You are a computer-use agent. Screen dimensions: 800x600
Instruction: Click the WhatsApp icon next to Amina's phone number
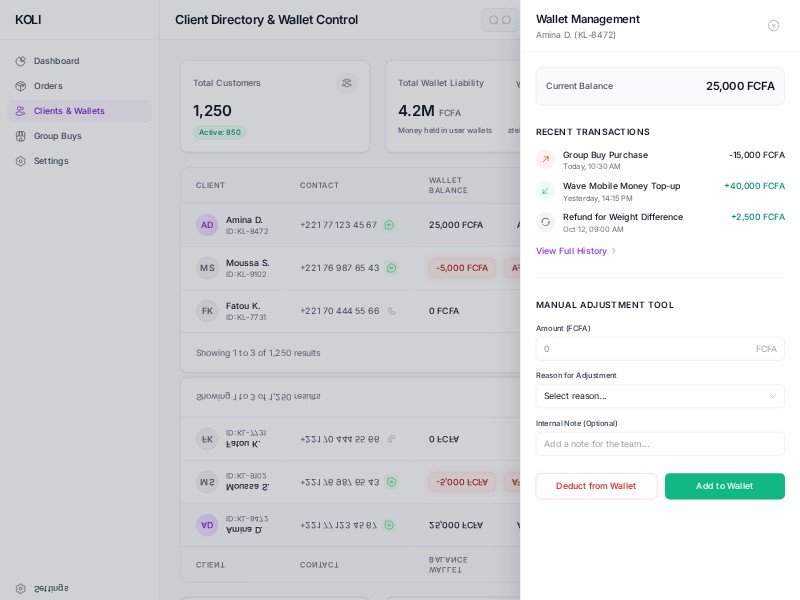pos(389,225)
